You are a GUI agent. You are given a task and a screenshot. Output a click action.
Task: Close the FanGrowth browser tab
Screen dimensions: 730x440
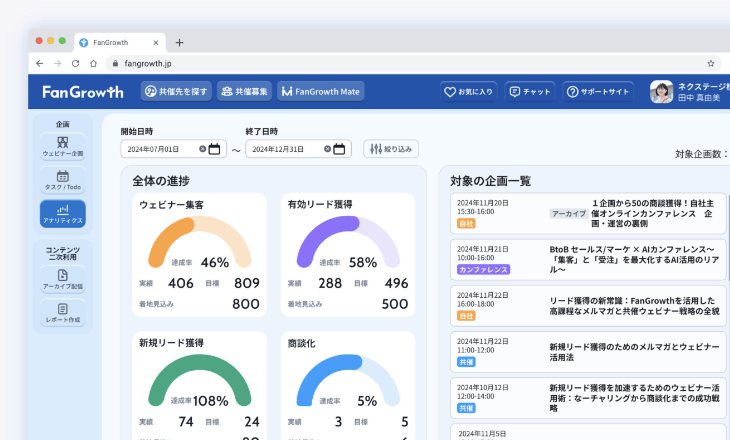click(155, 43)
